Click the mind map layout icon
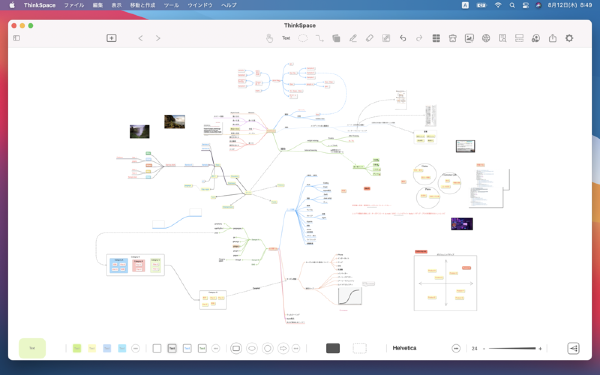Screen dimensions: 600x375 573,348
